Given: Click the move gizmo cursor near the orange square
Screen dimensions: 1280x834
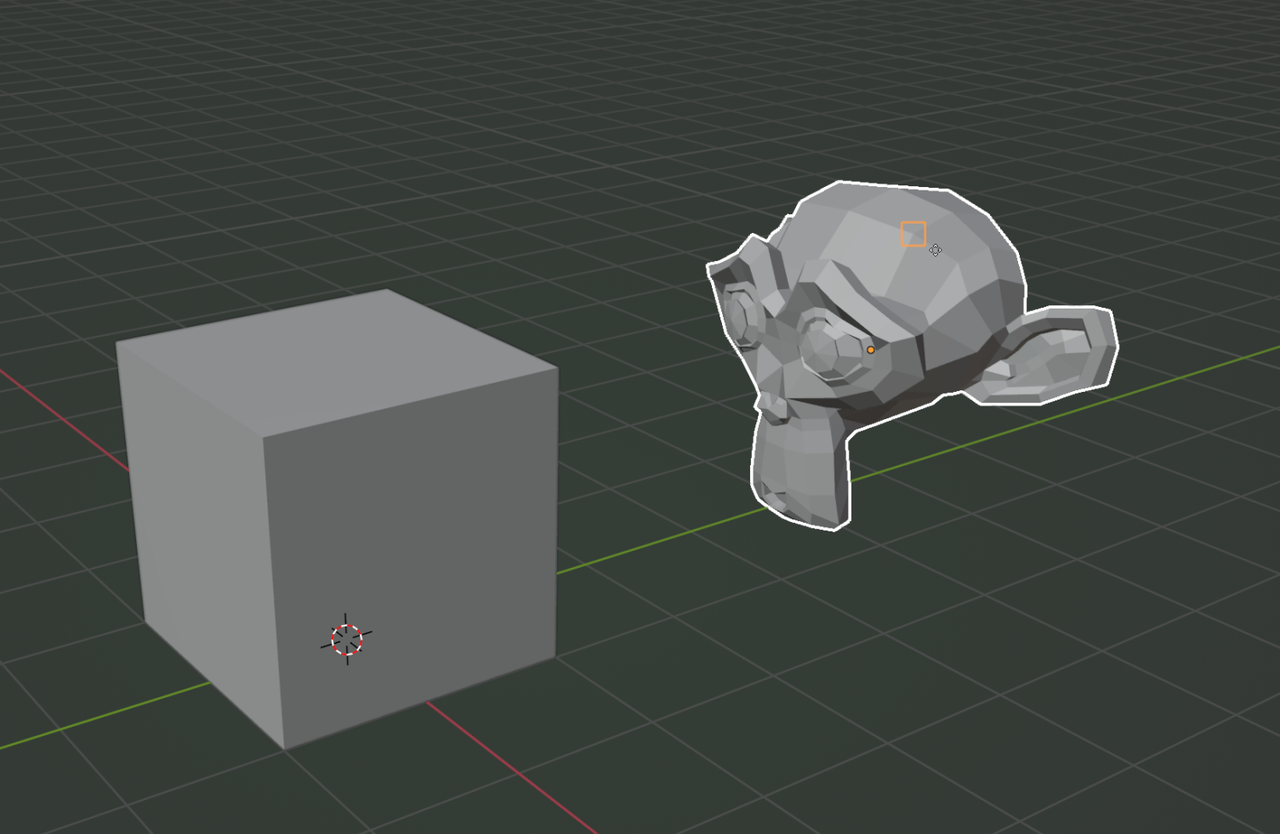Looking at the screenshot, I should point(936,250).
